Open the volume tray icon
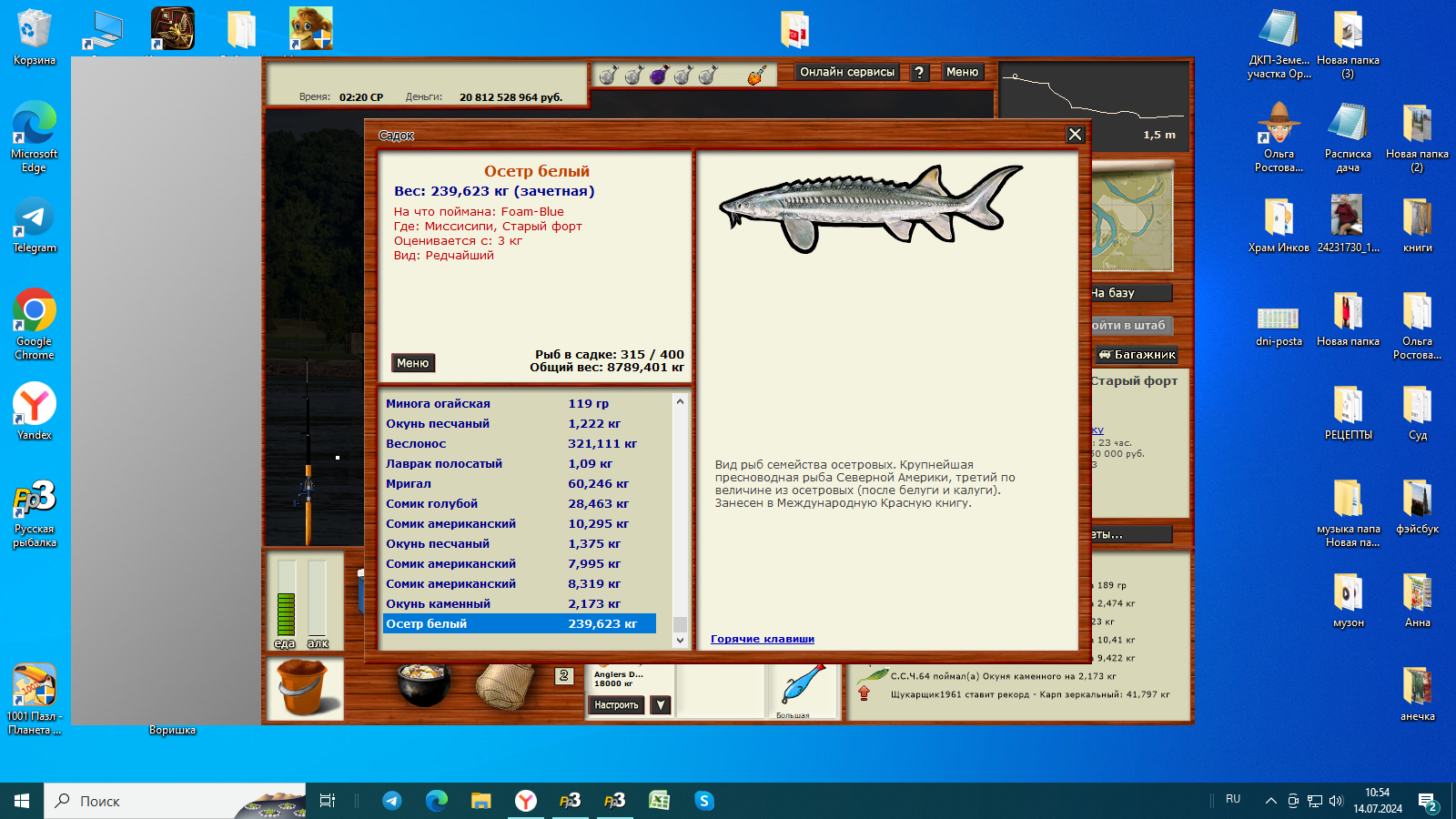 [1336, 801]
